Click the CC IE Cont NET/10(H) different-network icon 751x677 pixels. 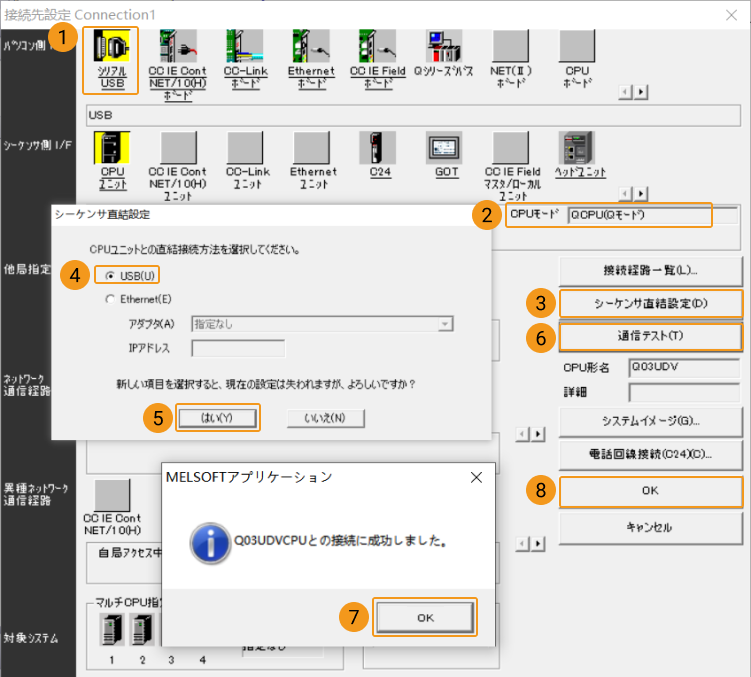coord(112,495)
